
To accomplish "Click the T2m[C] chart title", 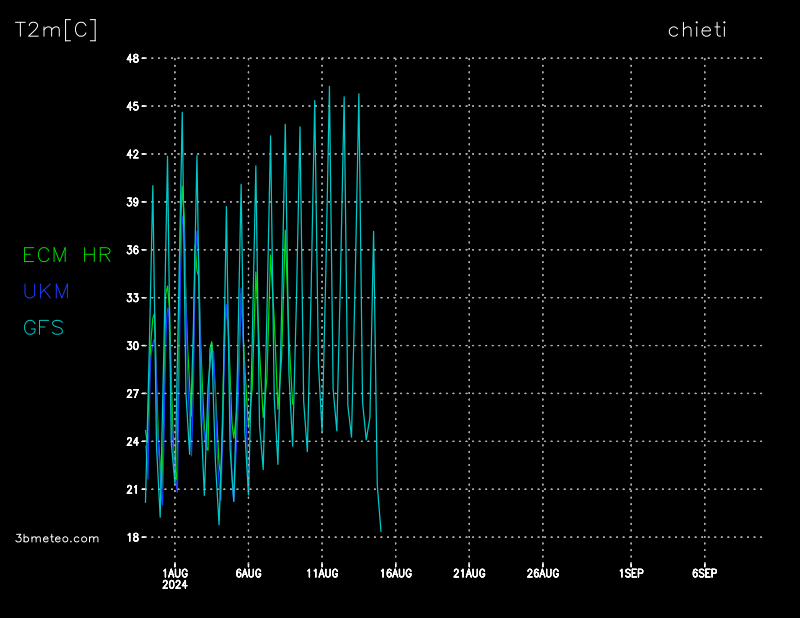I will [x=56, y=30].
